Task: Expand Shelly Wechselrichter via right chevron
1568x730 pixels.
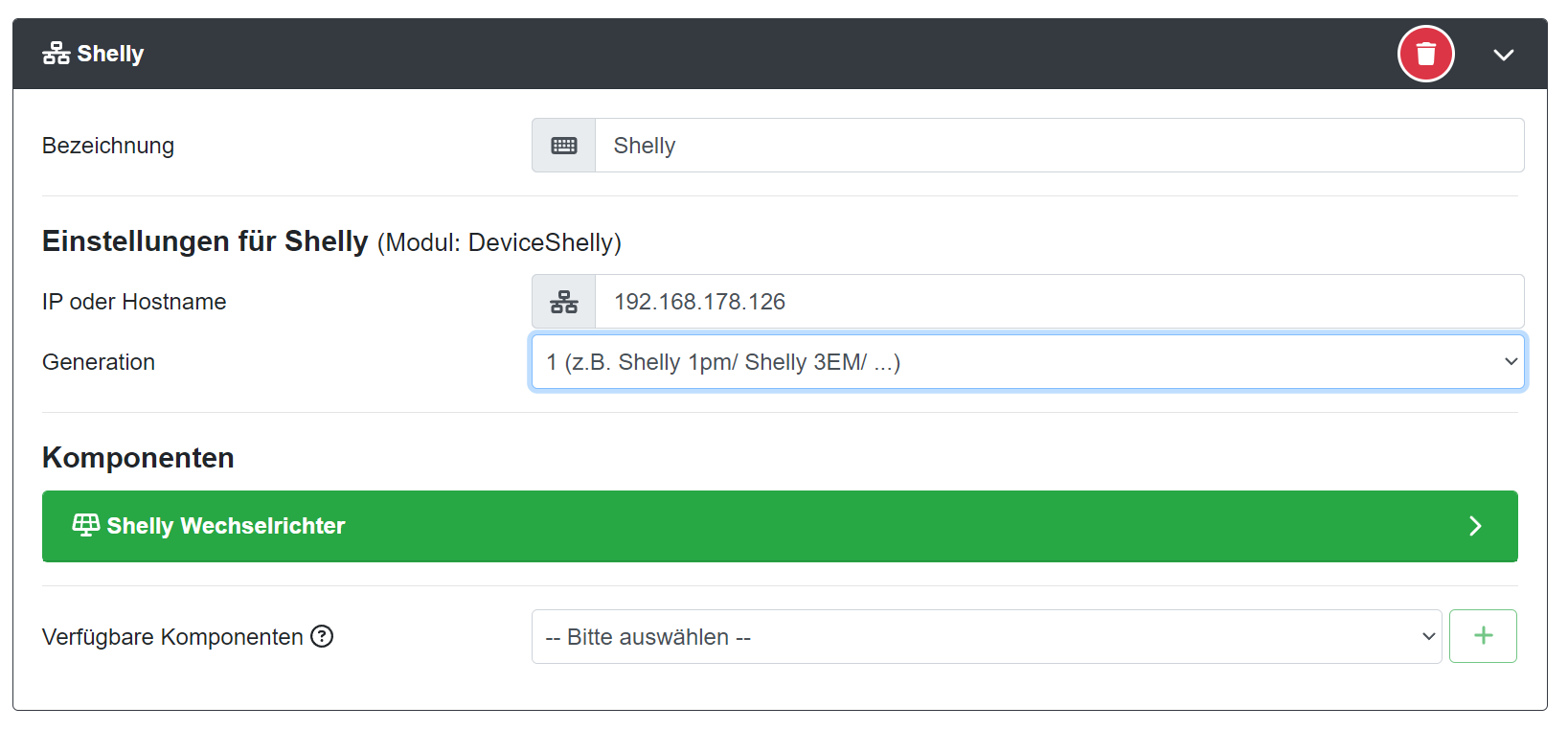Action: point(1475,526)
